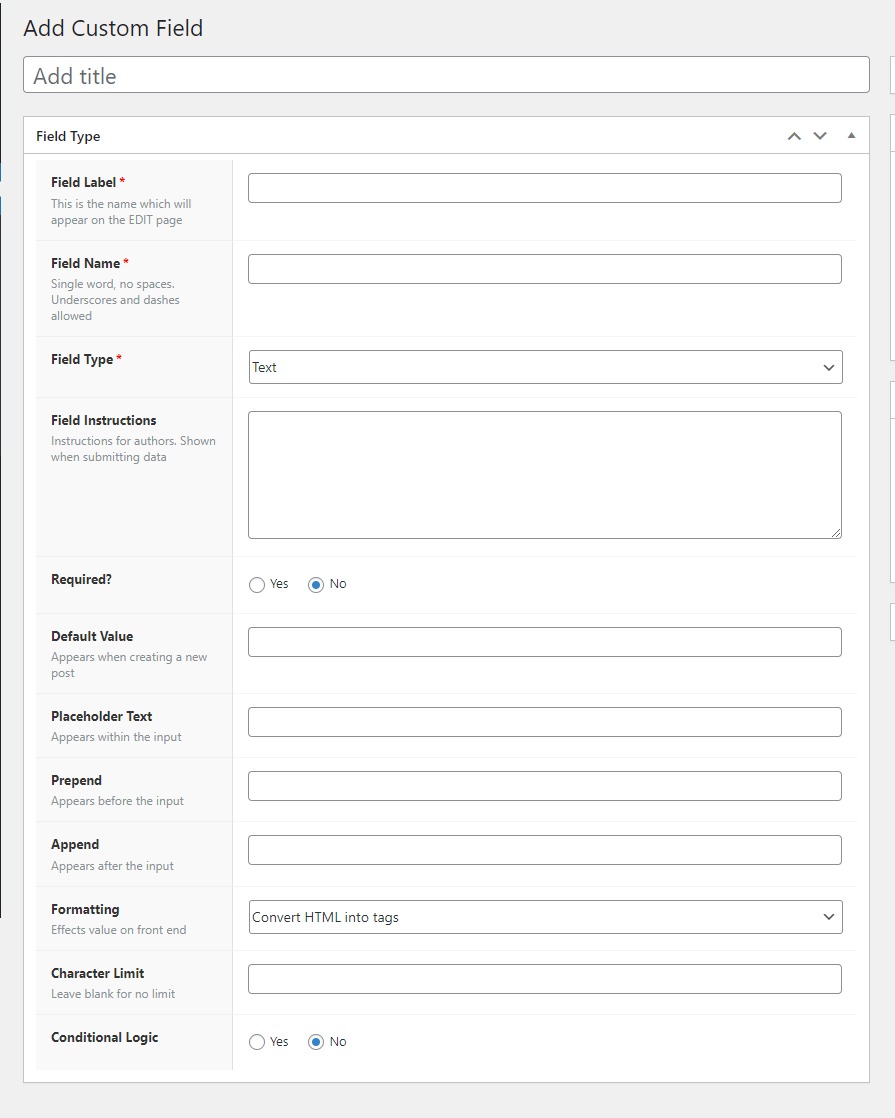Click the Default Value input
Image resolution: width=895 pixels, height=1118 pixels.
point(545,642)
